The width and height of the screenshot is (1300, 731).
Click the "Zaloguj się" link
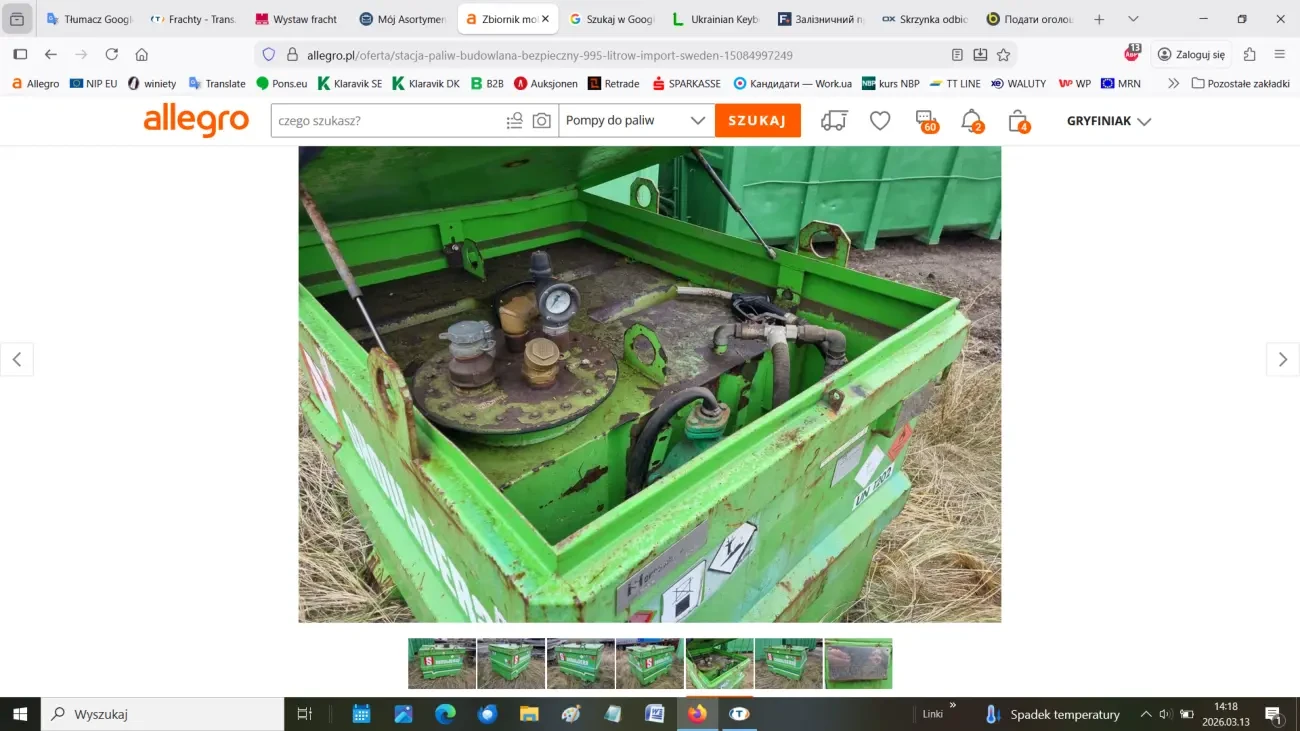[1199, 54]
